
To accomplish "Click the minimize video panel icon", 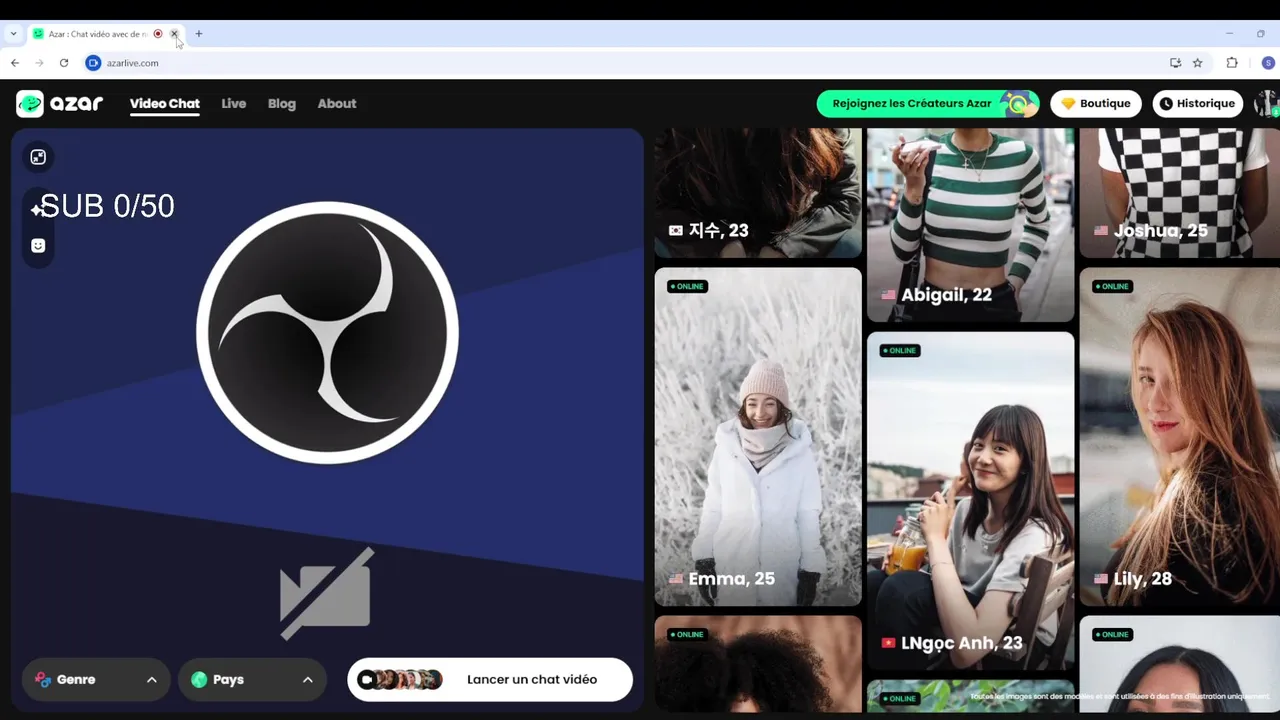I will [x=38, y=157].
